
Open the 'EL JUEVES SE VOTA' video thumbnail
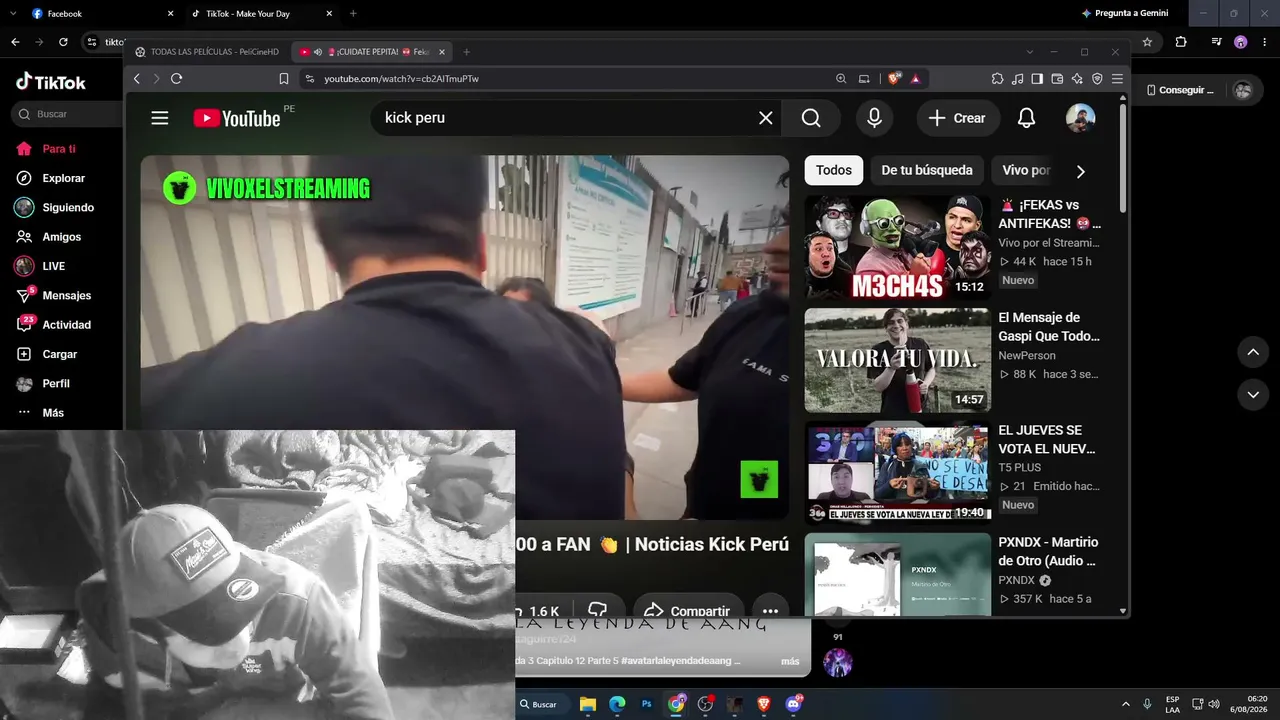click(898, 473)
